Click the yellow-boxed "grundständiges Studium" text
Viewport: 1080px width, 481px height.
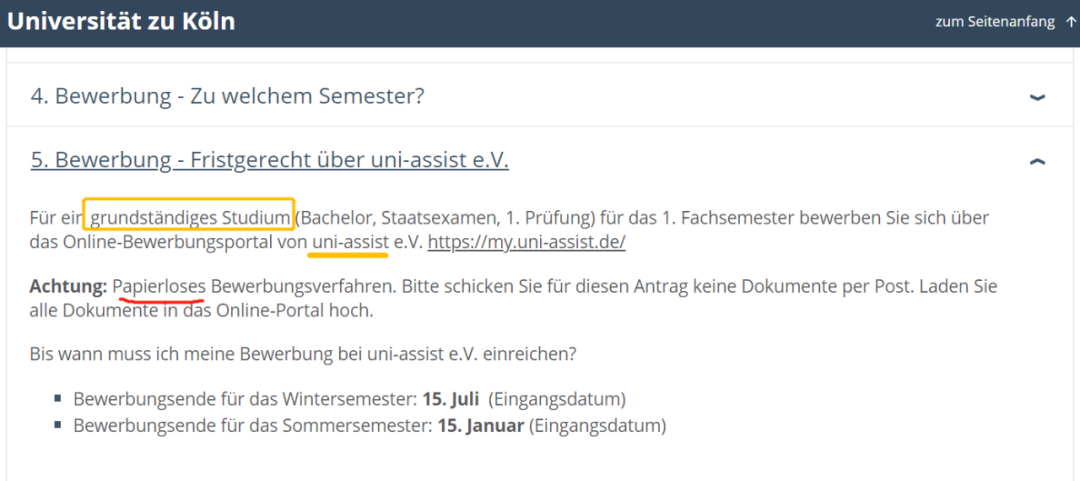tap(190, 216)
